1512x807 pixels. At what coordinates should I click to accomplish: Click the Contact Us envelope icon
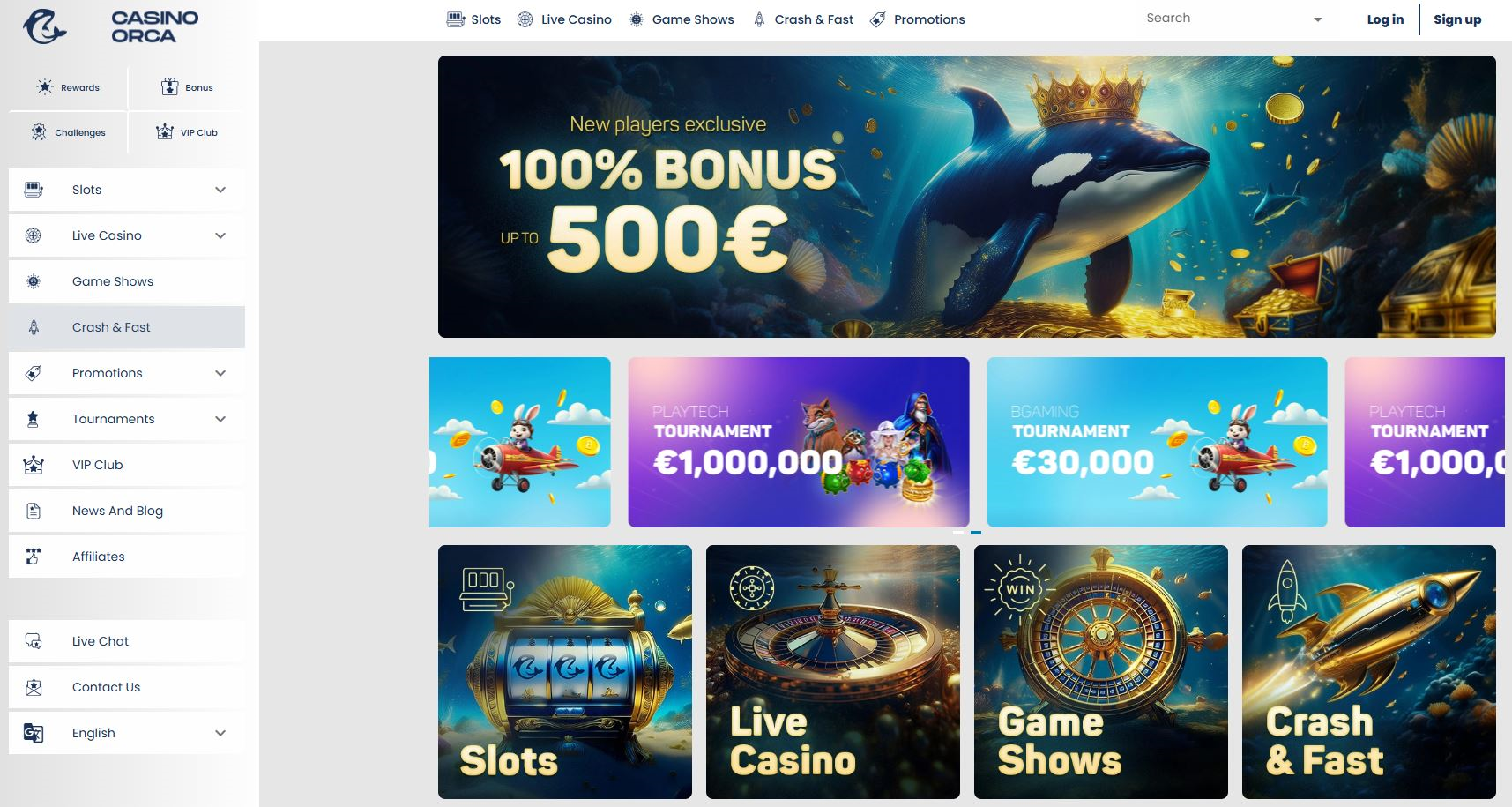[34, 687]
